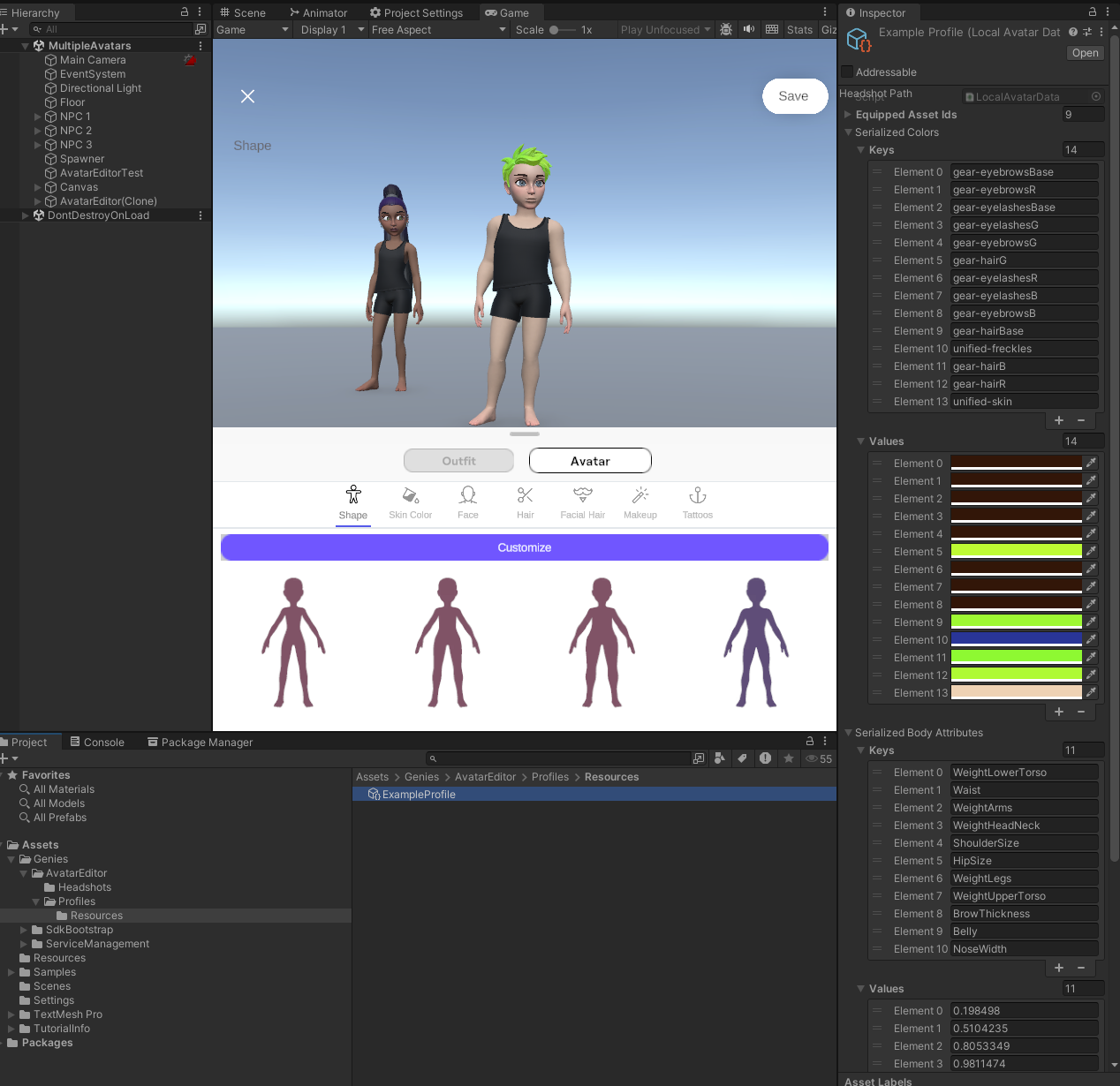The width and height of the screenshot is (1120, 1086).
Task: Open the blue color swatch for Element 10
Action: pyautogui.click(x=1016, y=639)
